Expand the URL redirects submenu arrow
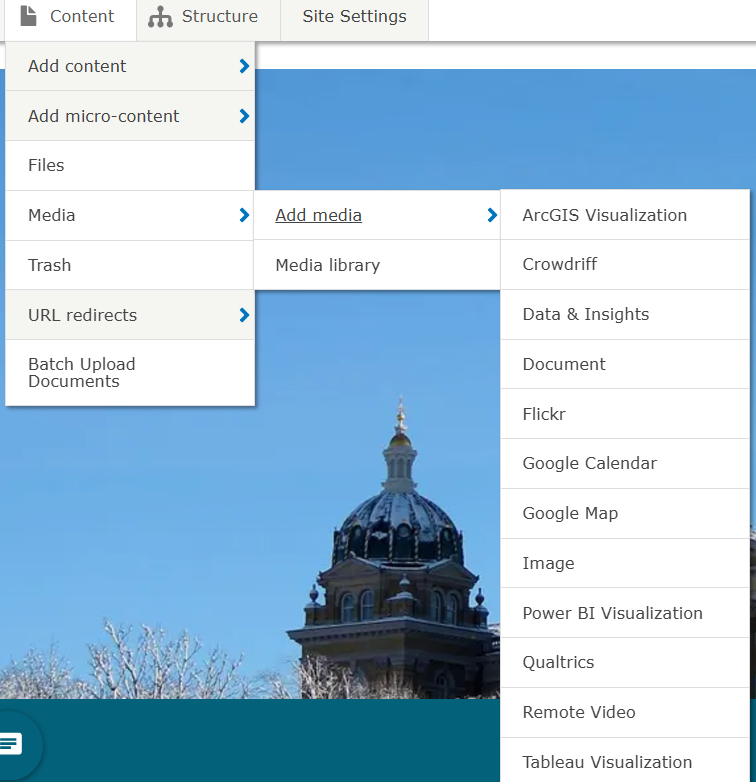756x782 pixels. [244, 315]
